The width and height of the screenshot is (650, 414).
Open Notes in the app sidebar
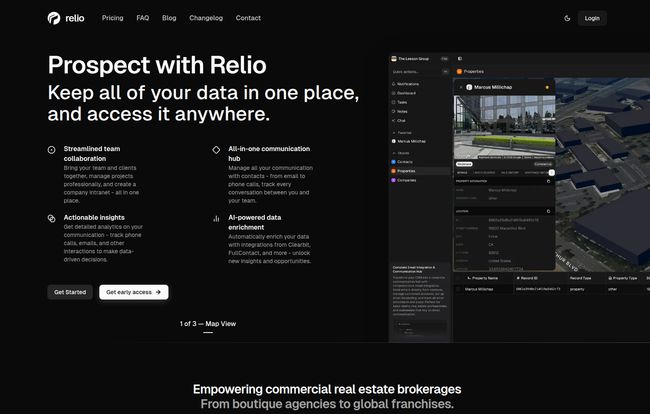400,111
